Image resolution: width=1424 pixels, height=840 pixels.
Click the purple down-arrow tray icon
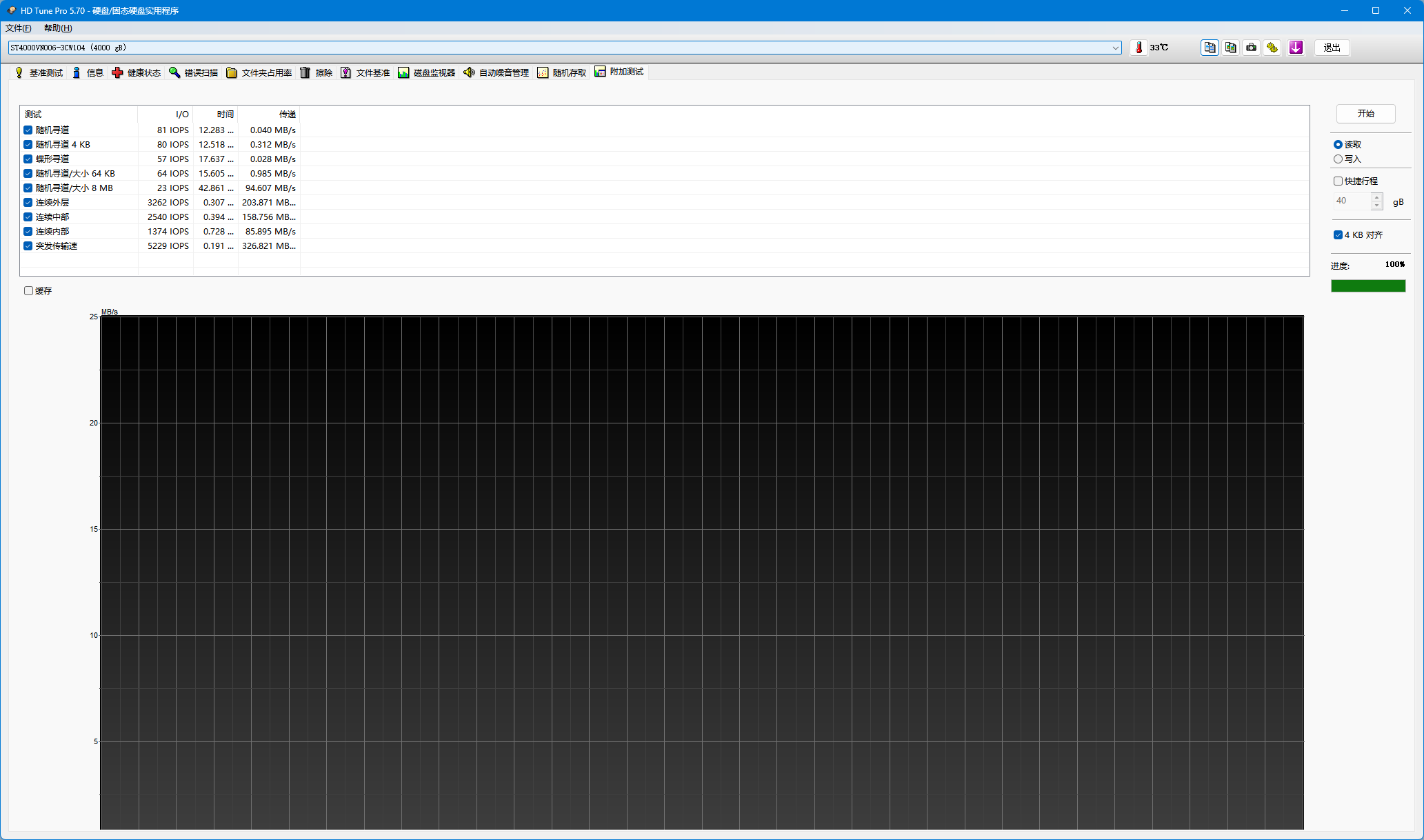[1296, 48]
